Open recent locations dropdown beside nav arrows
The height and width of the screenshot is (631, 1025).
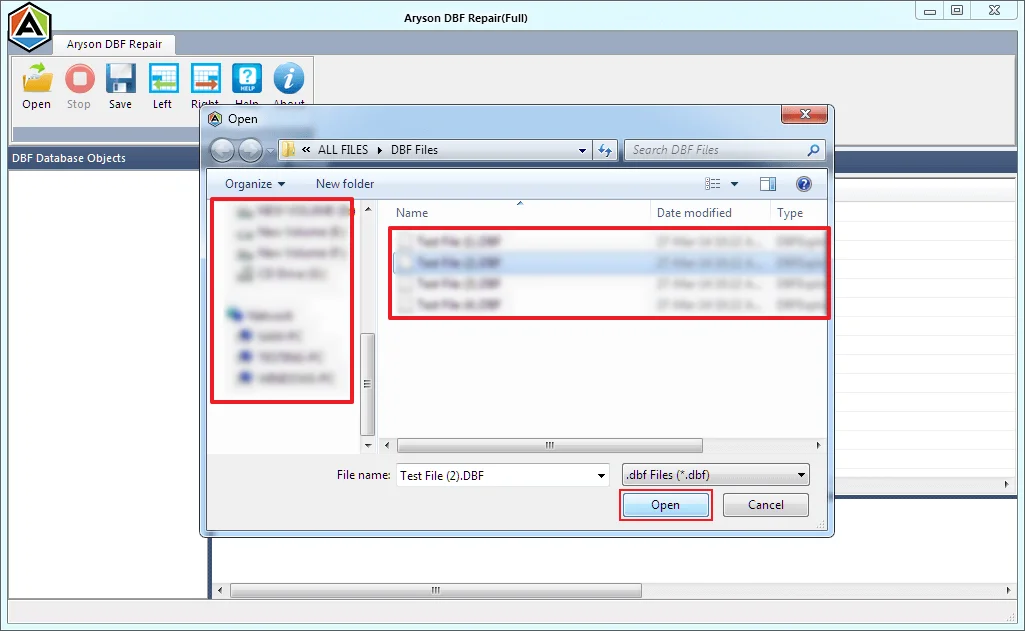tap(270, 151)
